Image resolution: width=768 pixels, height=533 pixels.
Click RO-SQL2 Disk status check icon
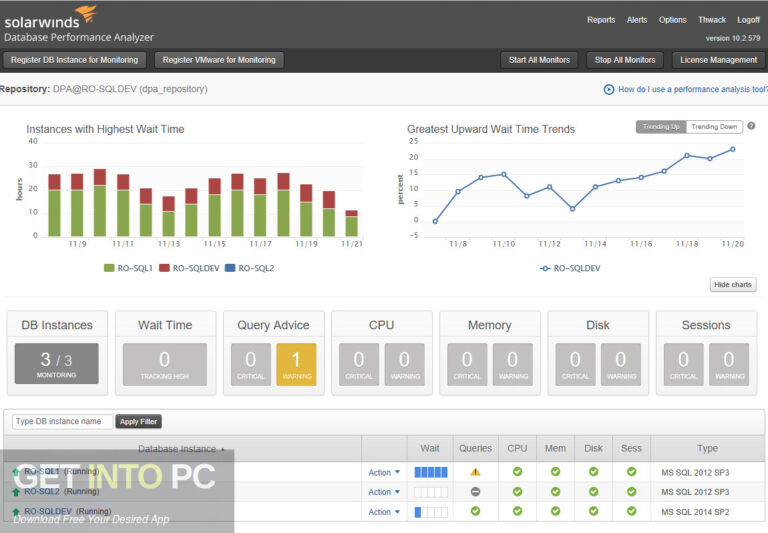click(x=594, y=491)
